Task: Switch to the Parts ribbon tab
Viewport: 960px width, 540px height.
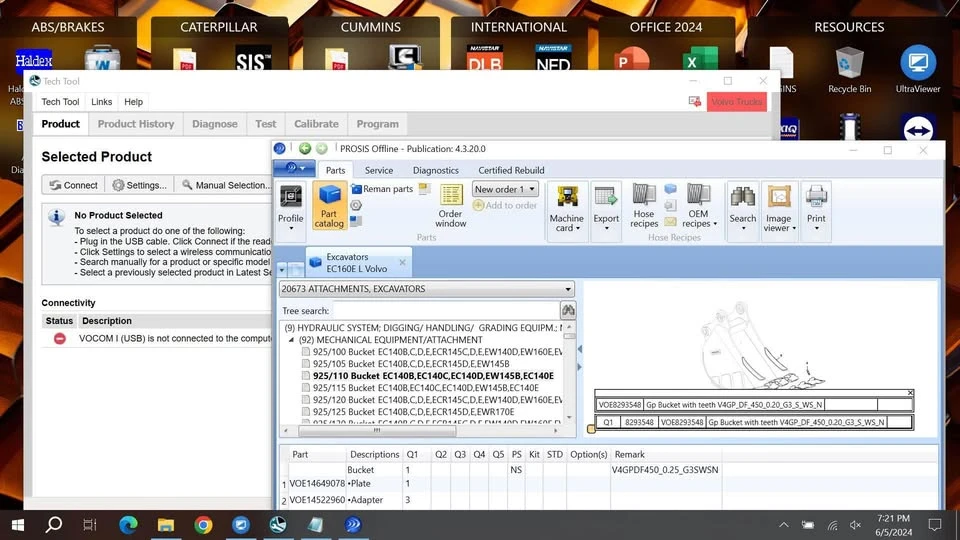Action: 336,170
